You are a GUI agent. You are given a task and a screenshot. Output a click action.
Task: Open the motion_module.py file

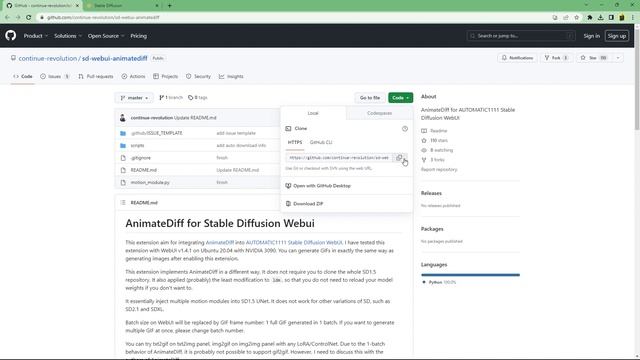pos(150,182)
